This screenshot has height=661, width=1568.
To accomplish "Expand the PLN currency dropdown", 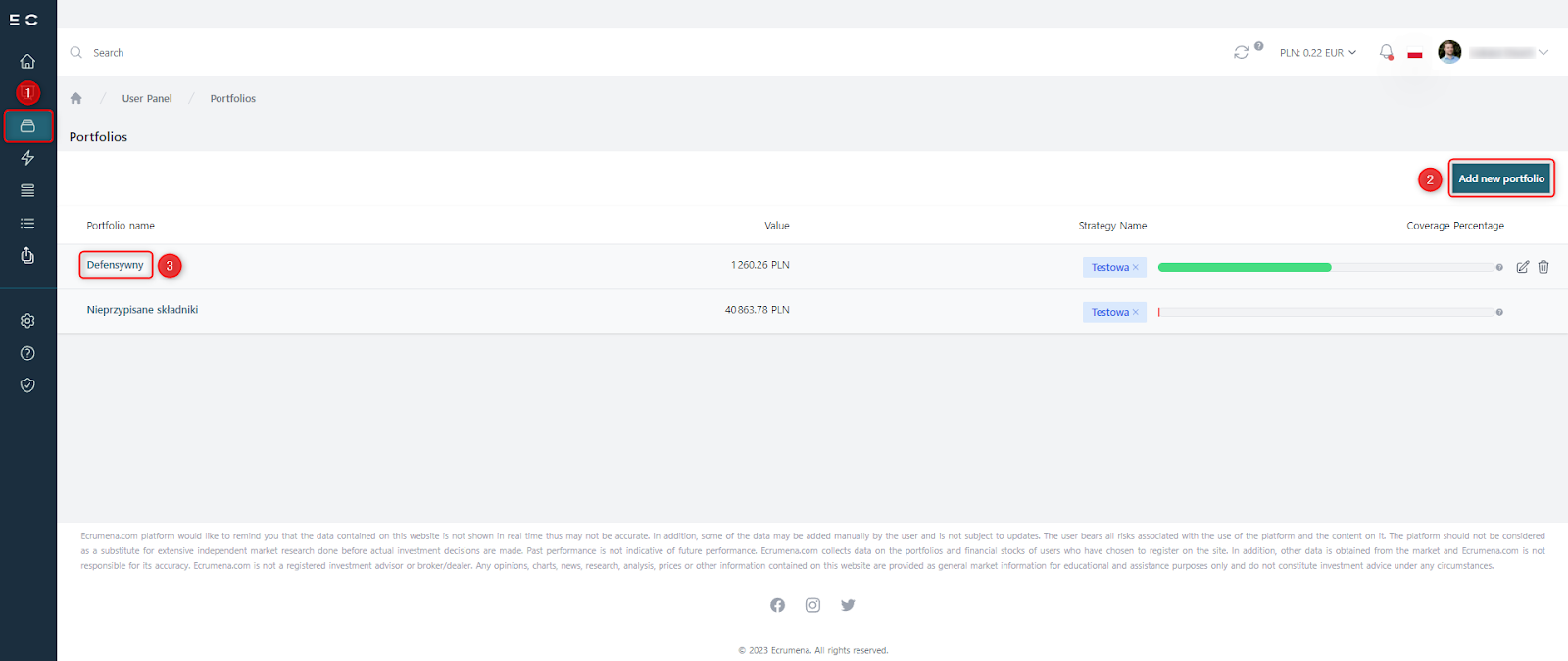I will click(x=1317, y=53).
